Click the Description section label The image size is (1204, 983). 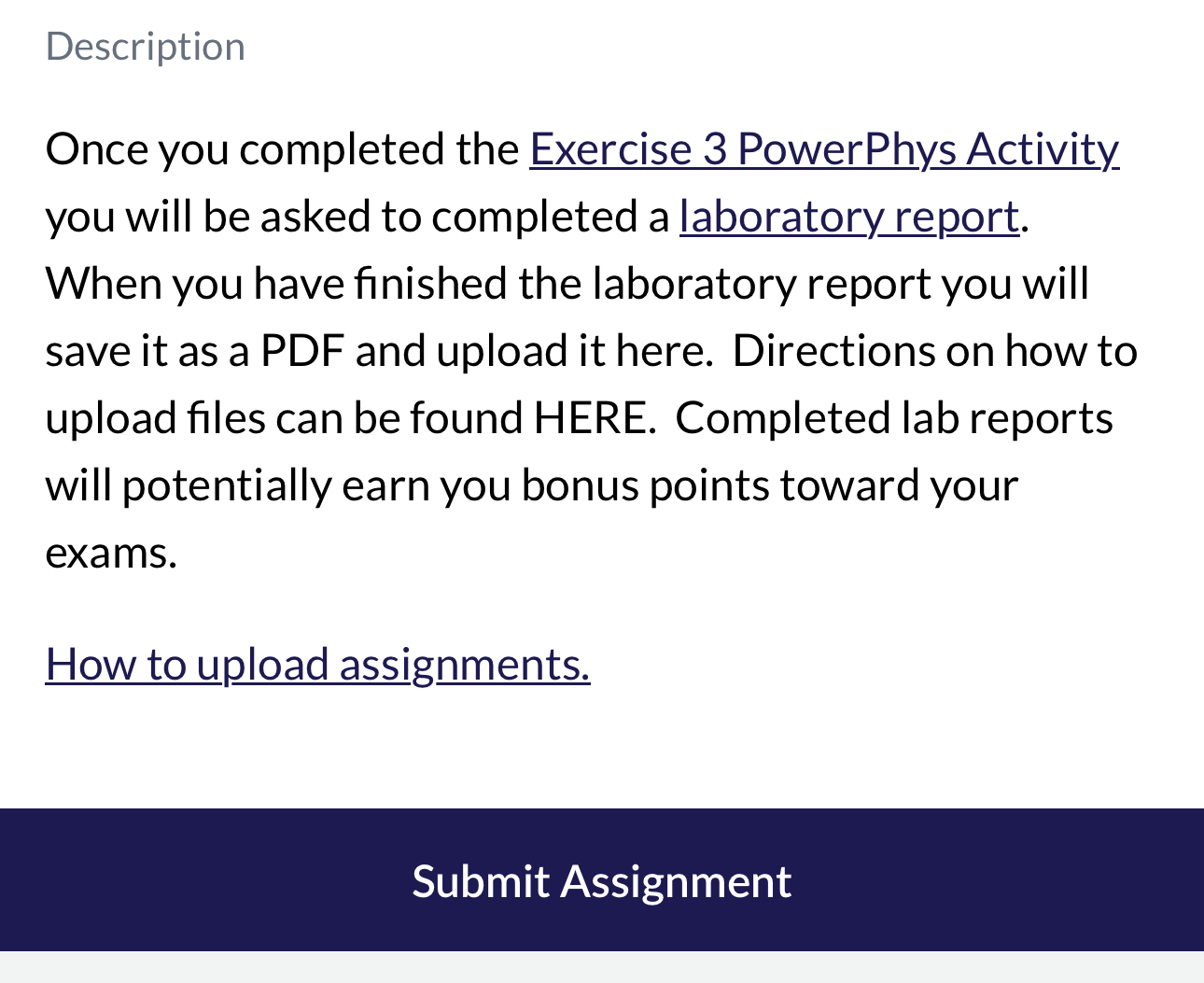[x=146, y=45]
